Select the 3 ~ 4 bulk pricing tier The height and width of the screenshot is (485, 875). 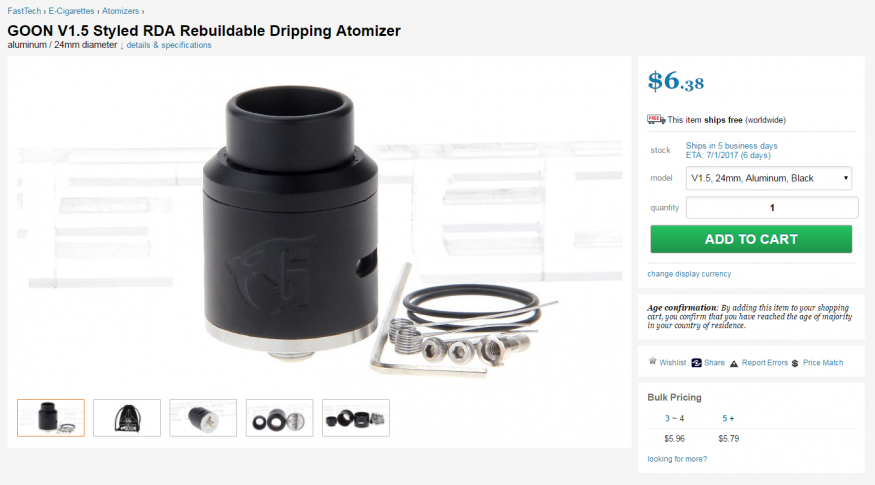[x=674, y=419]
